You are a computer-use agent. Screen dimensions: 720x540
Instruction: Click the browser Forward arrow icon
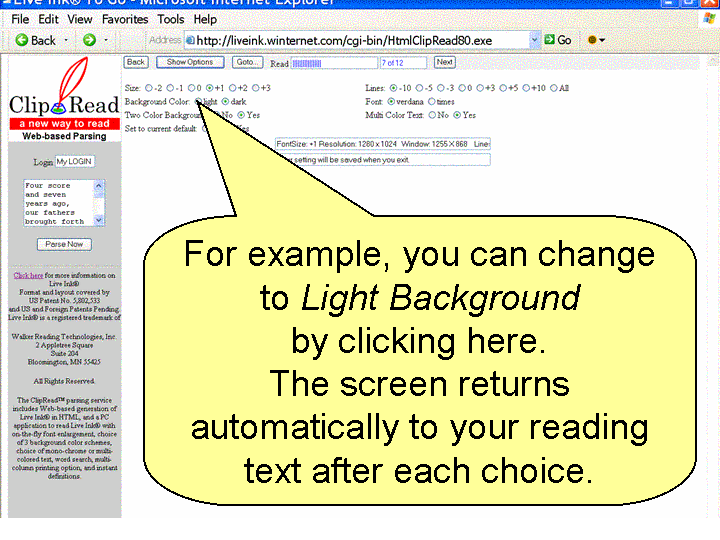89,40
